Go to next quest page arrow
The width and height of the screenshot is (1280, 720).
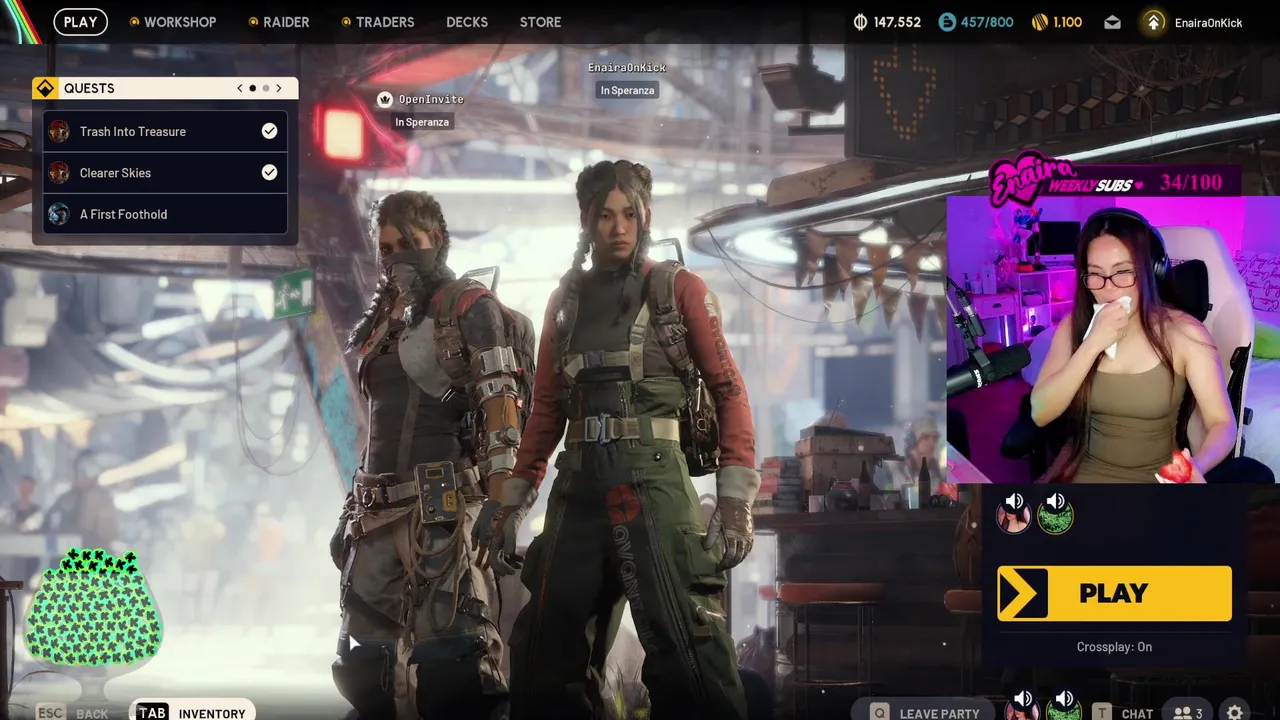point(279,88)
